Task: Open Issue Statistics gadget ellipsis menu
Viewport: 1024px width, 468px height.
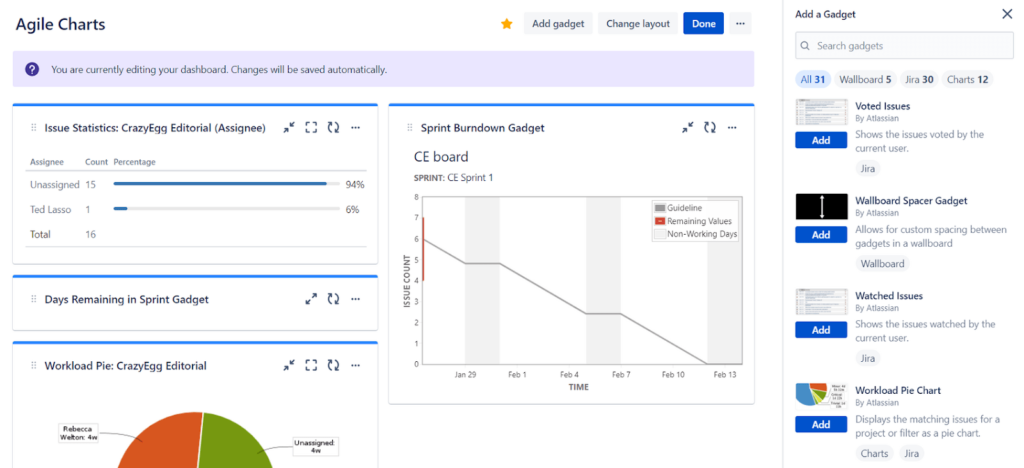Action: click(x=355, y=128)
